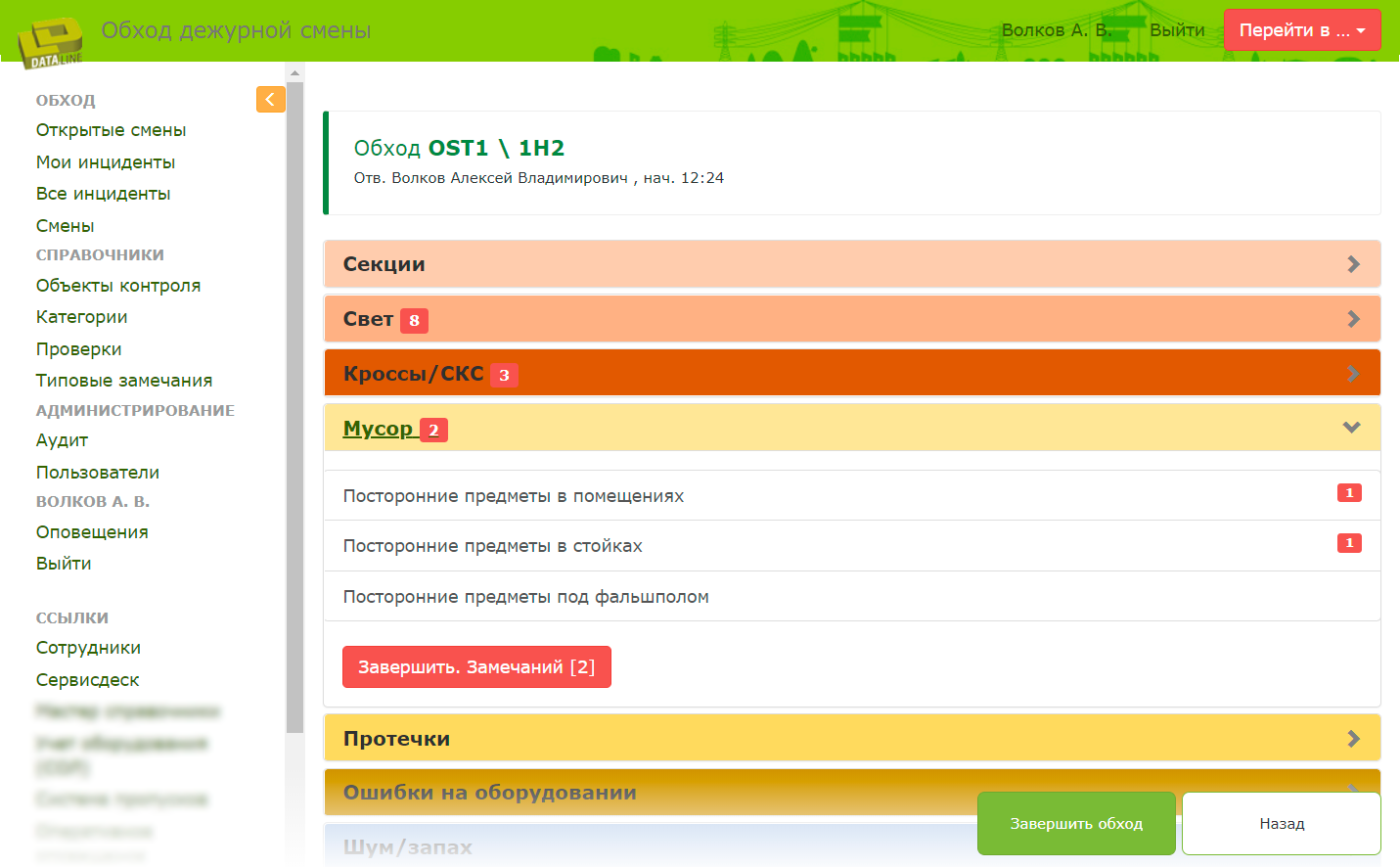Click the red badge next to Мусор
Viewport: 1400px width, 867px height.
[x=432, y=429]
